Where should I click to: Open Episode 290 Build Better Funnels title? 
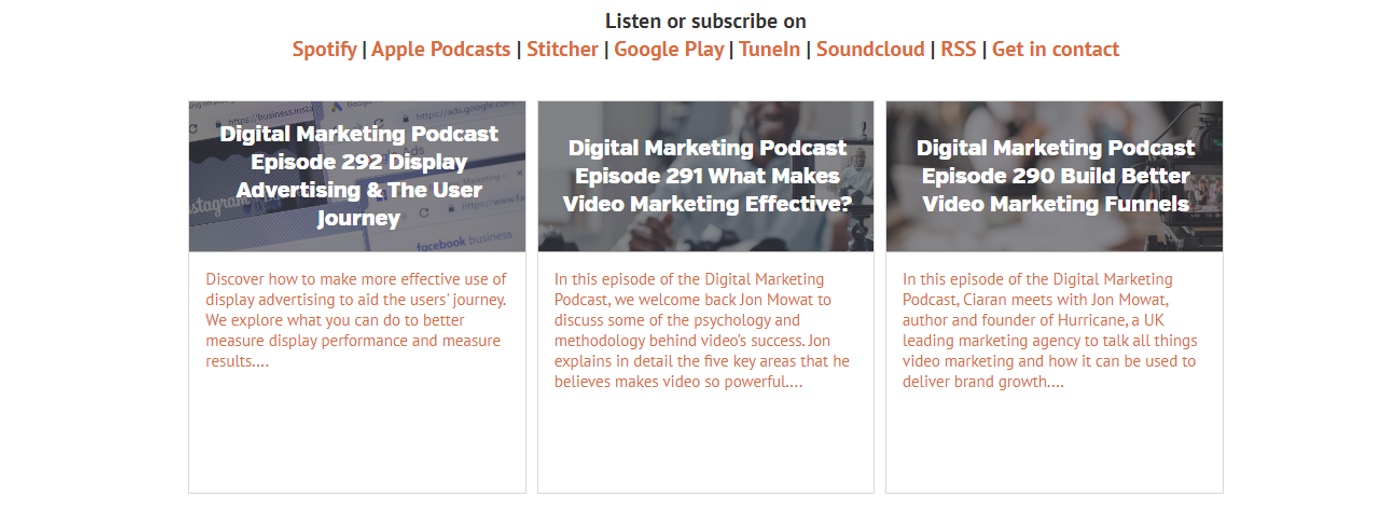(1055, 175)
